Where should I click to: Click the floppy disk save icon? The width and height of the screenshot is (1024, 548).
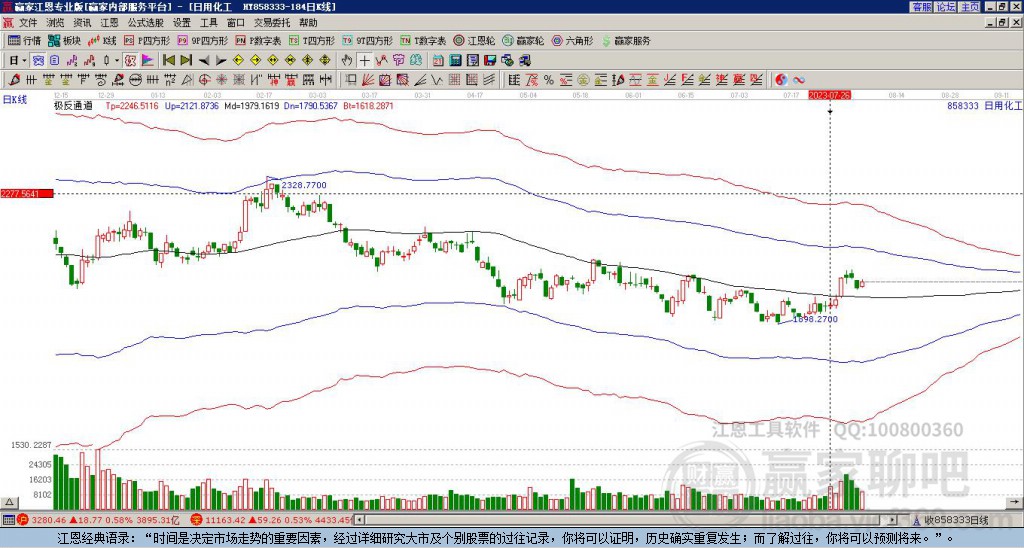[490, 61]
